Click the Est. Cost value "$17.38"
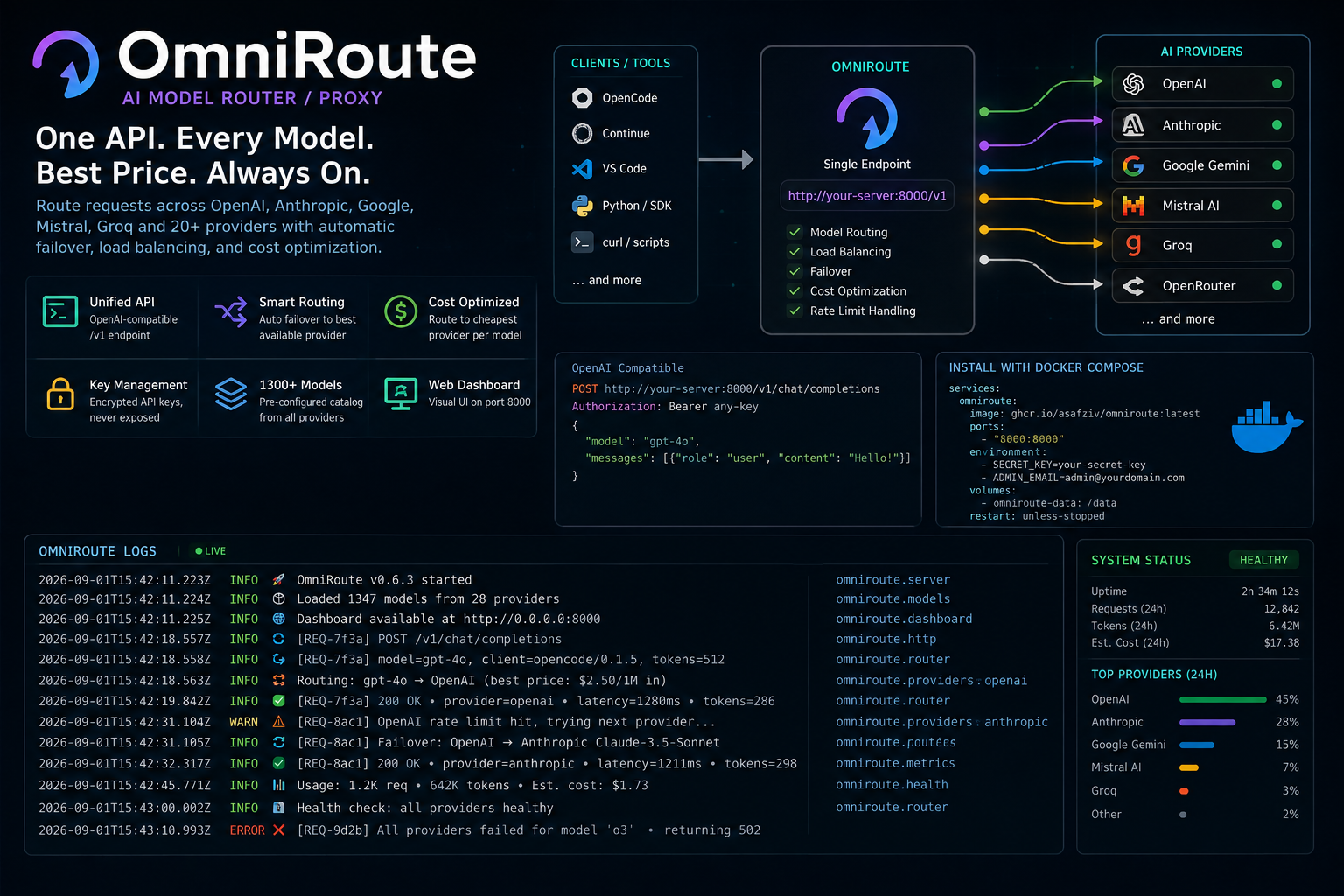Screen dimensions: 1344x896 [x=1282, y=643]
